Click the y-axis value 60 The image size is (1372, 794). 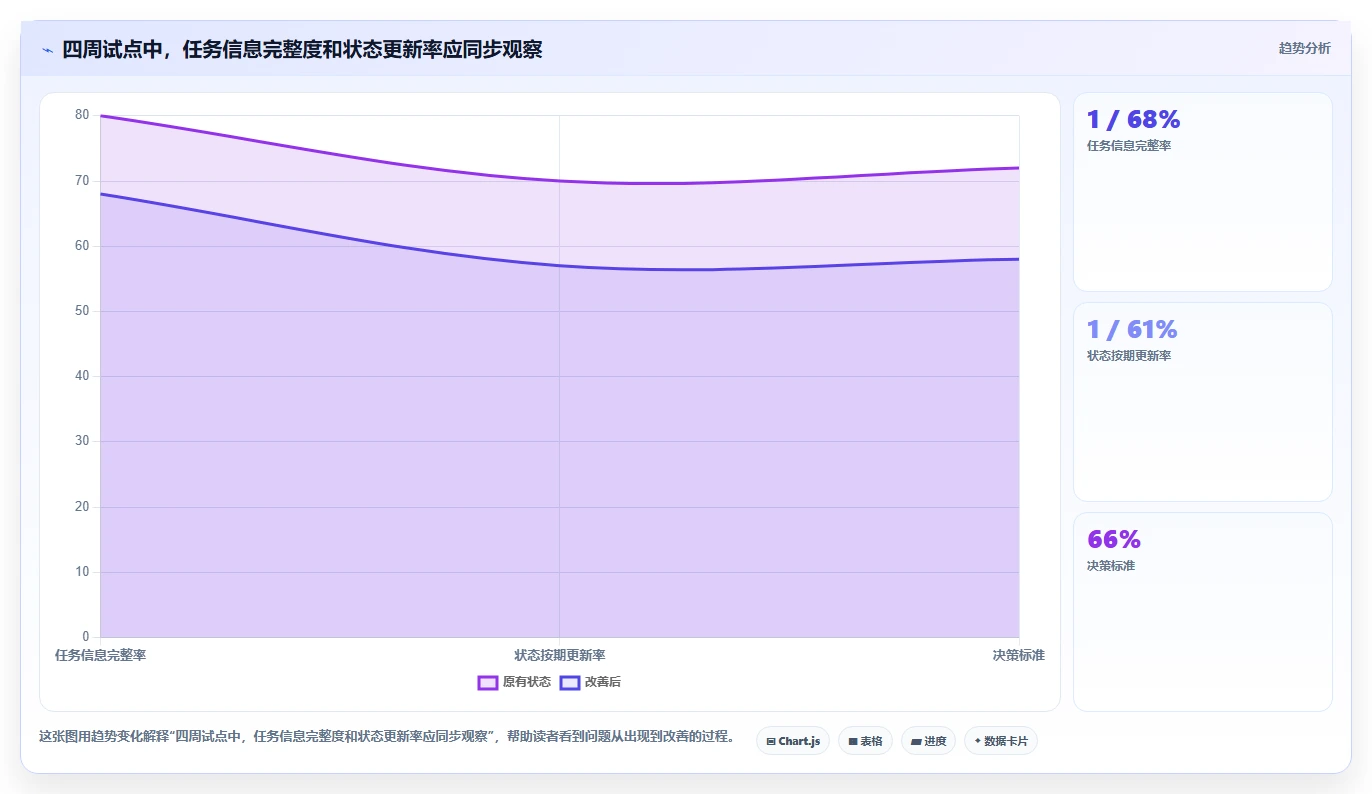[x=82, y=246]
